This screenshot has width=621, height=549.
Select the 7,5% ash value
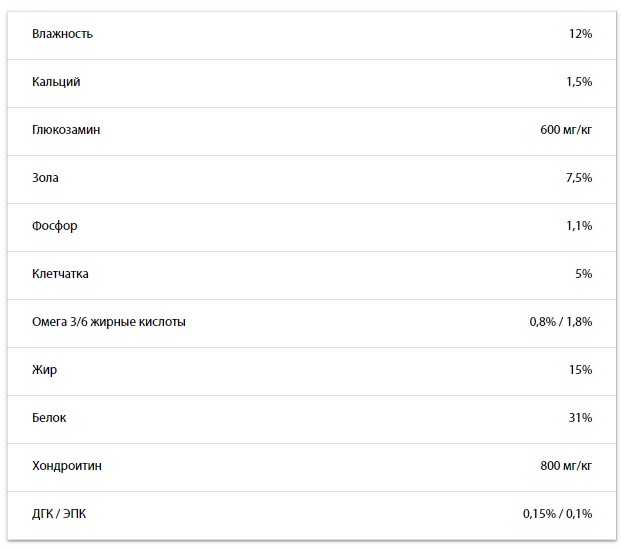(579, 178)
